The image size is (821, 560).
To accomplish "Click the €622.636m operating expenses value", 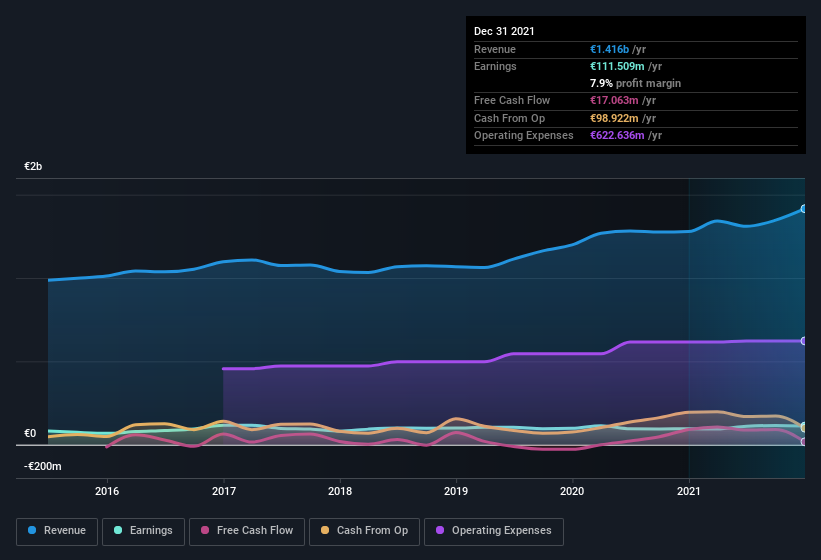I will [x=617, y=136].
